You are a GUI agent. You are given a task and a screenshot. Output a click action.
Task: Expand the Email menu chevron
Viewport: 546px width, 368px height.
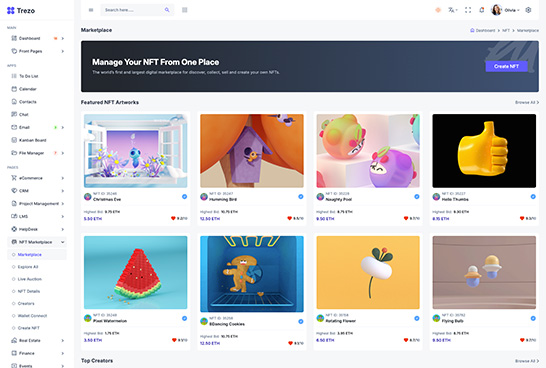click(63, 127)
